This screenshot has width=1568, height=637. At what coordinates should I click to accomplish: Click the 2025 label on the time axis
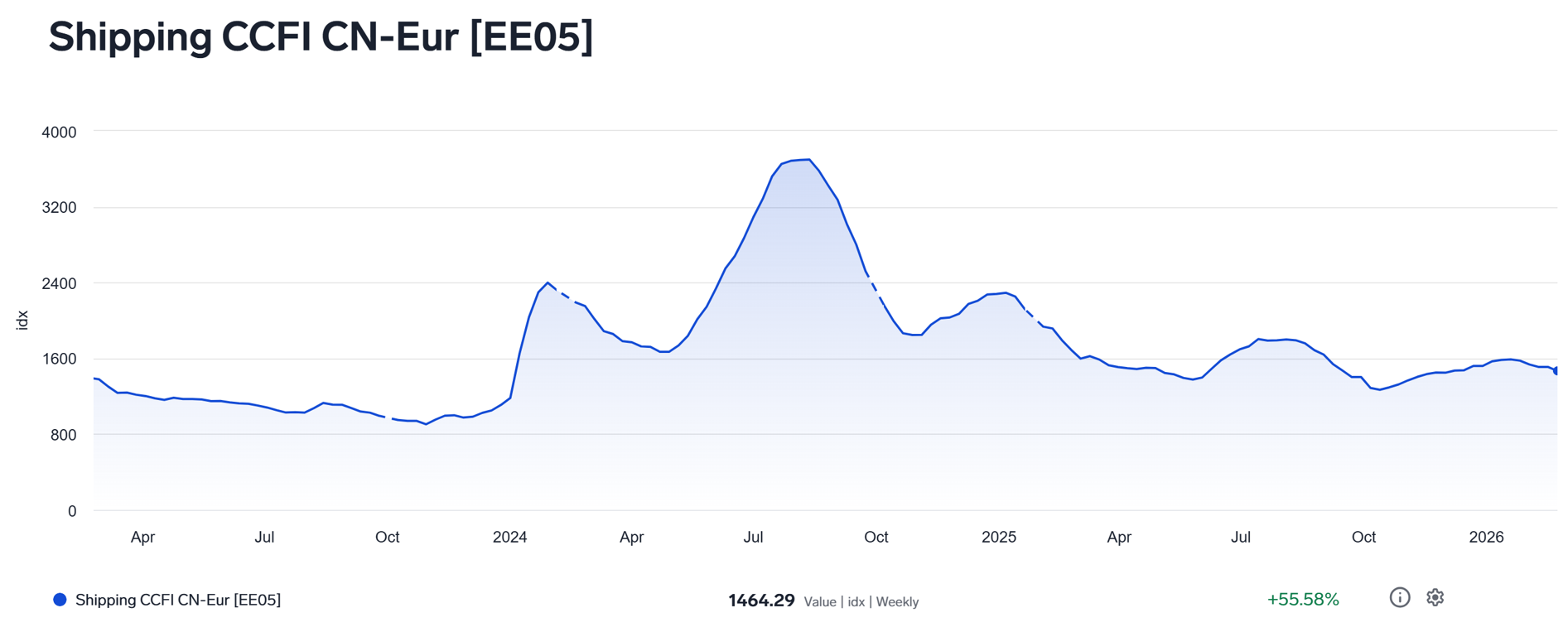click(998, 537)
